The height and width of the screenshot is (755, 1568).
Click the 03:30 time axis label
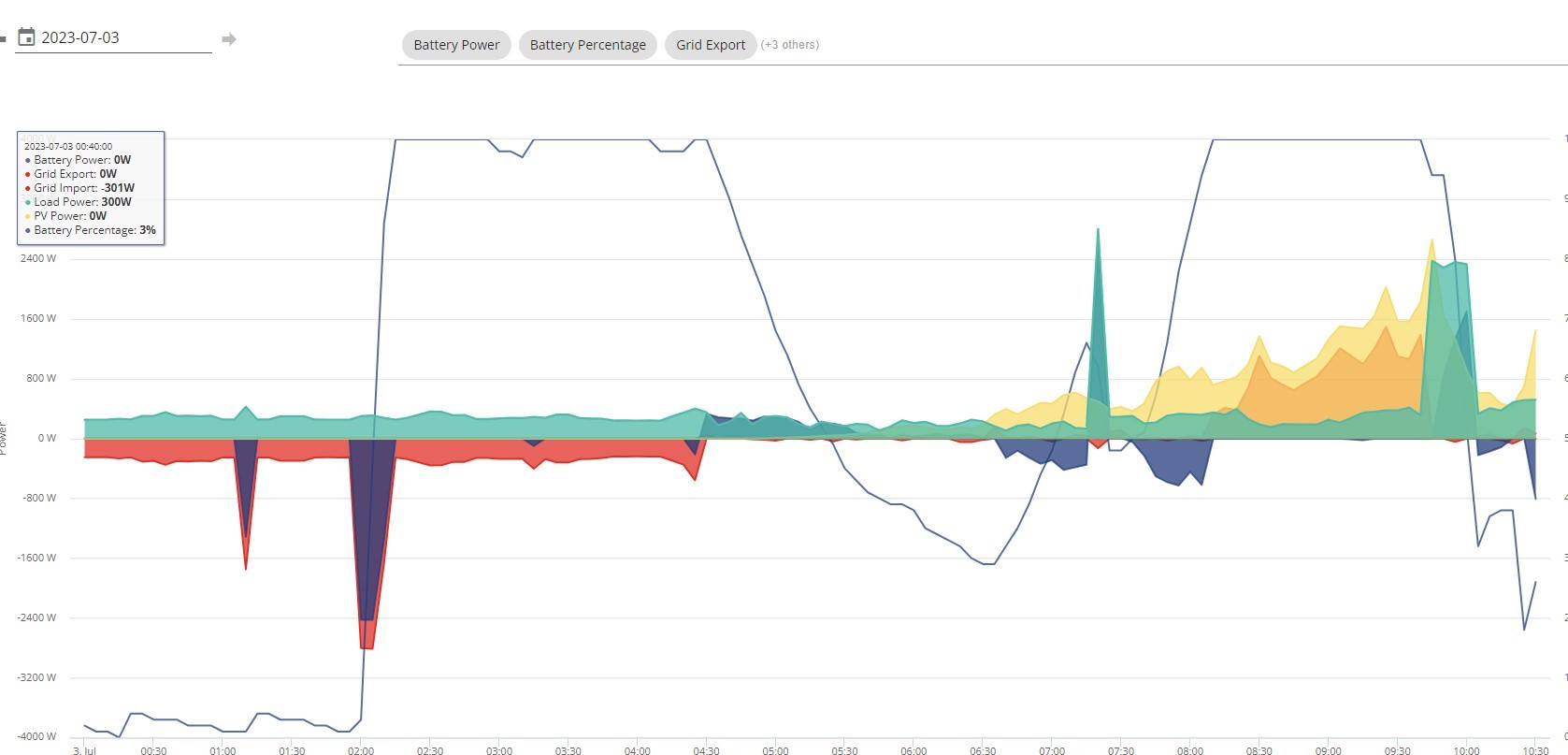pyautogui.click(x=568, y=750)
